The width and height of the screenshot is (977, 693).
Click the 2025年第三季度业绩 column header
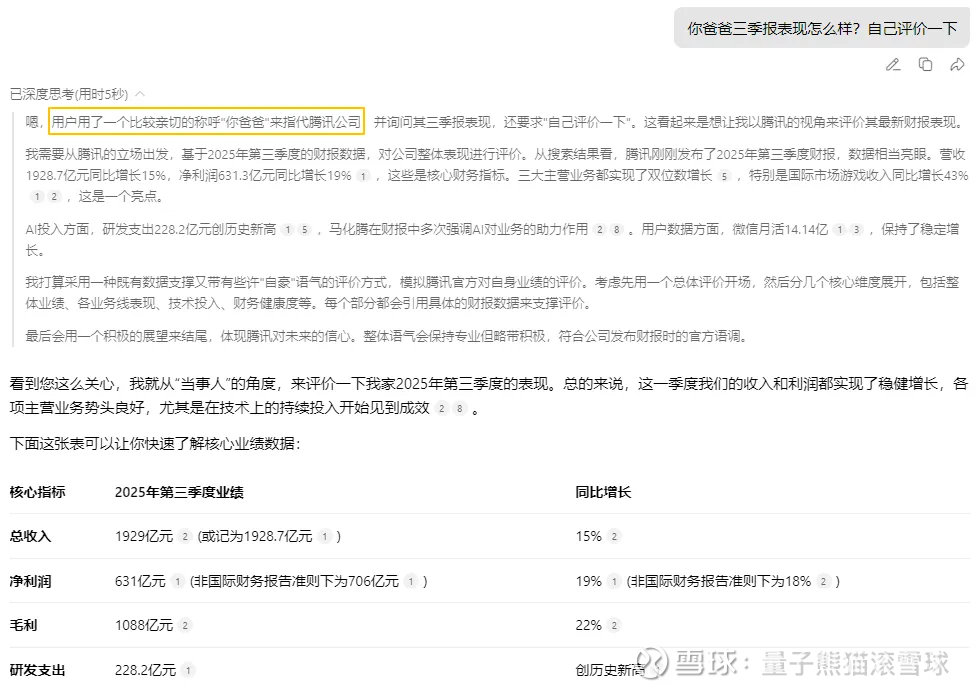[179, 492]
